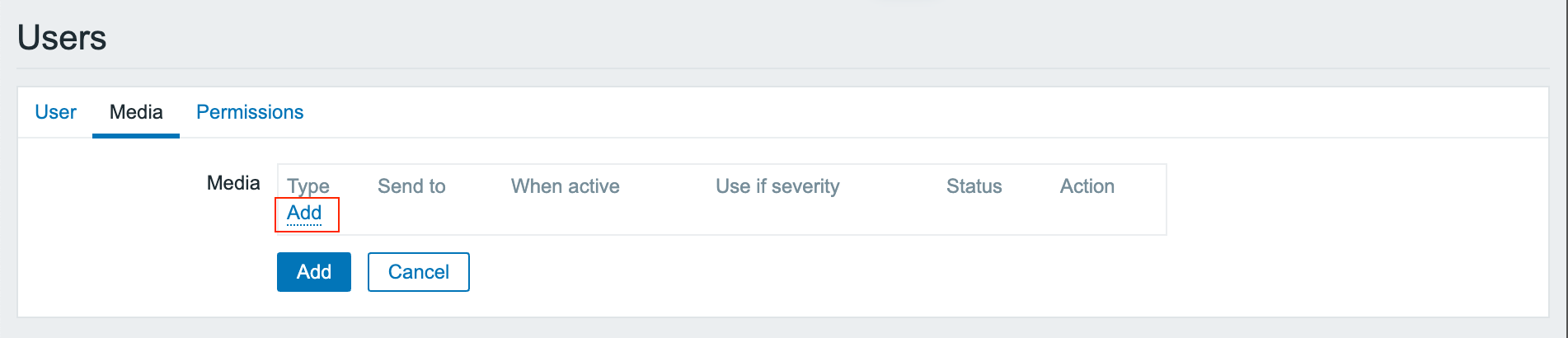Screen dimensions: 1568x338
Task: Click the Use if severity header
Action: (x=777, y=186)
